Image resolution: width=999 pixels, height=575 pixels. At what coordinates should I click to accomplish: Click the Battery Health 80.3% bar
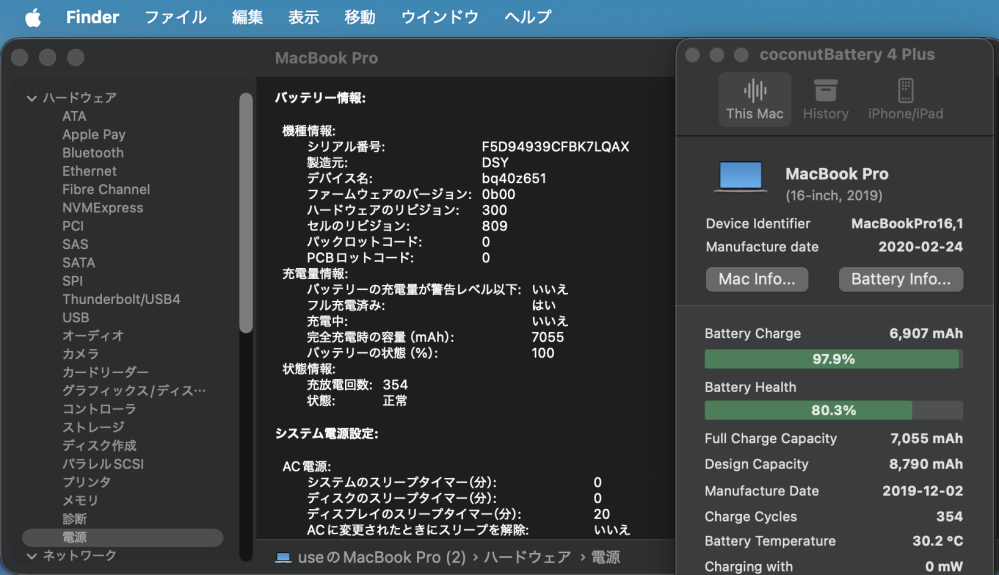coord(833,410)
